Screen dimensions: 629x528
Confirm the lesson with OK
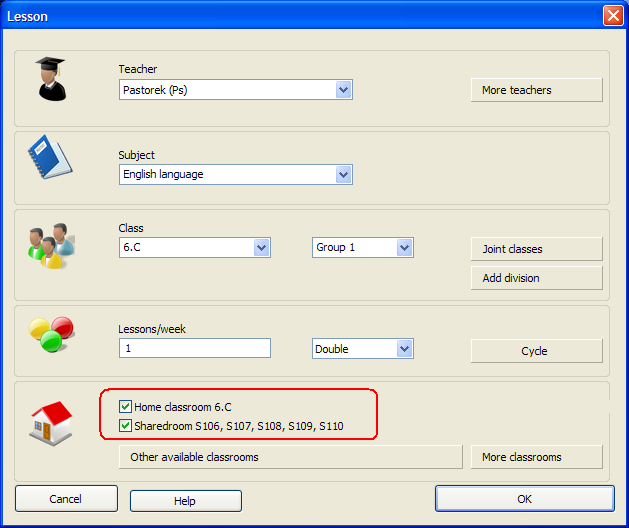pos(524,498)
